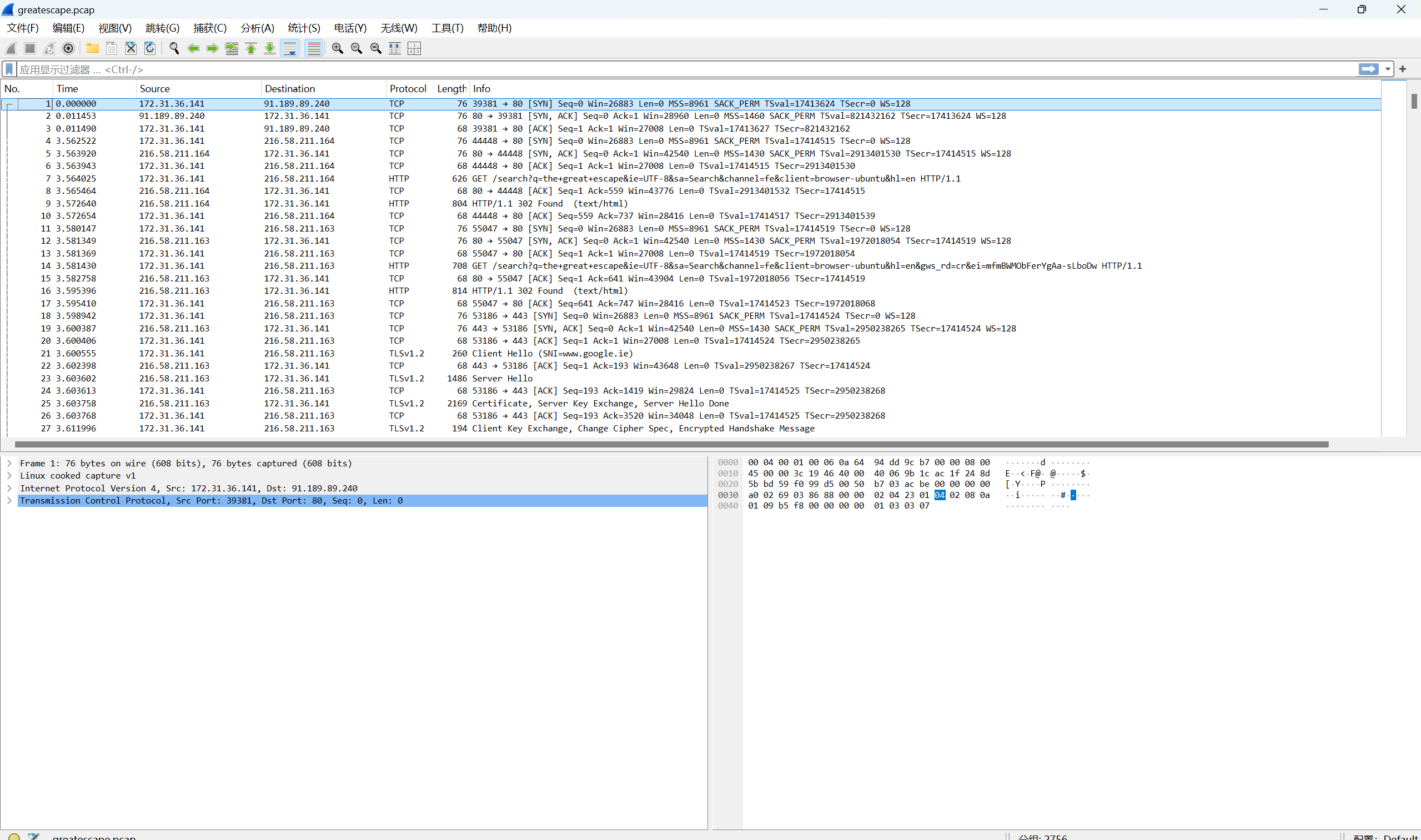Expand Linux cooked capture v1 row

[x=9, y=475]
